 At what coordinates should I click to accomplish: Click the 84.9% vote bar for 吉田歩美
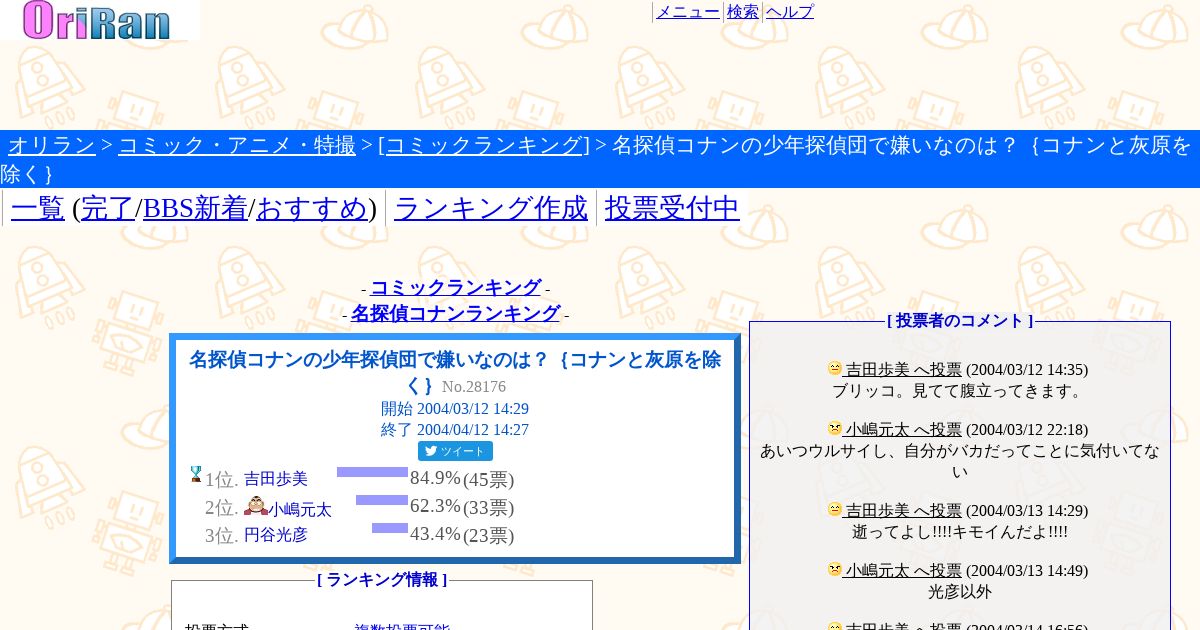[x=372, y=472]
